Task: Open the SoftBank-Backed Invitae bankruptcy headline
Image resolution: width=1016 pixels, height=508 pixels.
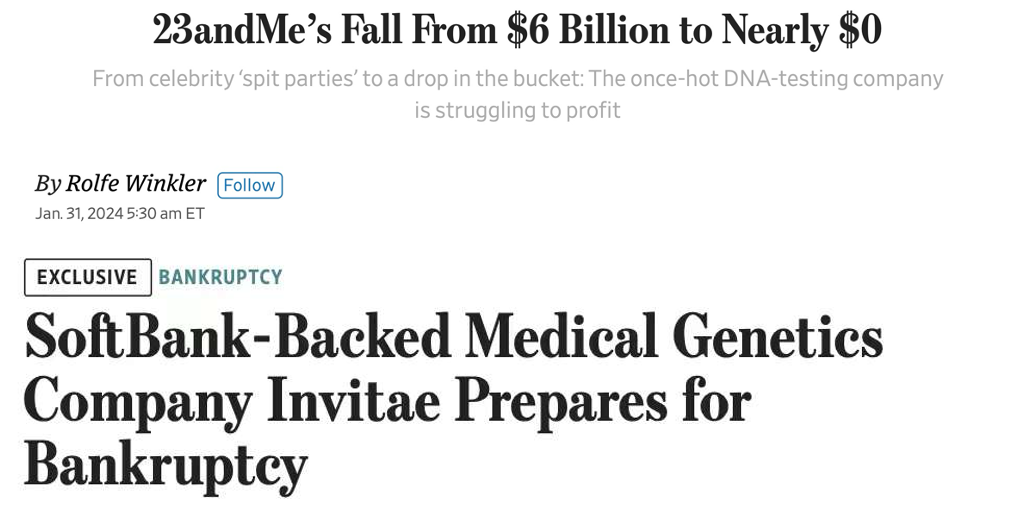Action: (453, 400)
